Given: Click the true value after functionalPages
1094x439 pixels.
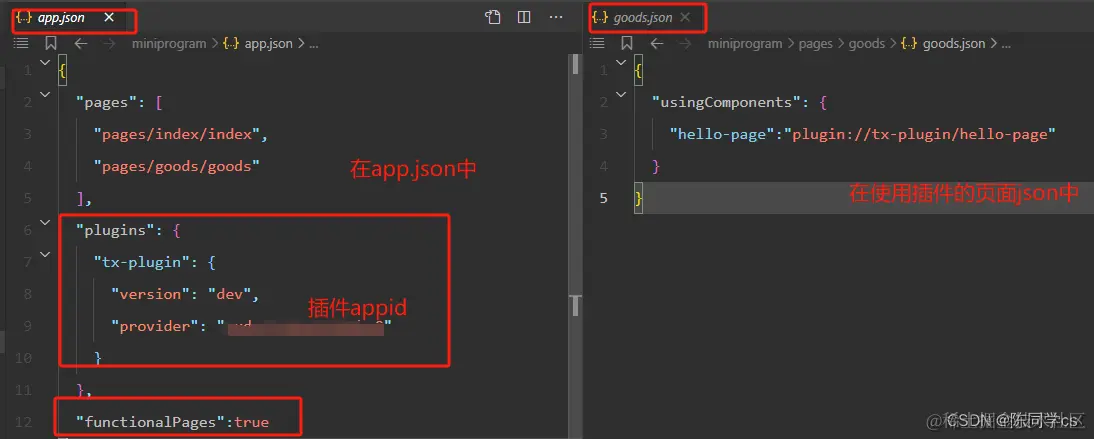Looking at the screenshot, I should click(x=252, y=422).
